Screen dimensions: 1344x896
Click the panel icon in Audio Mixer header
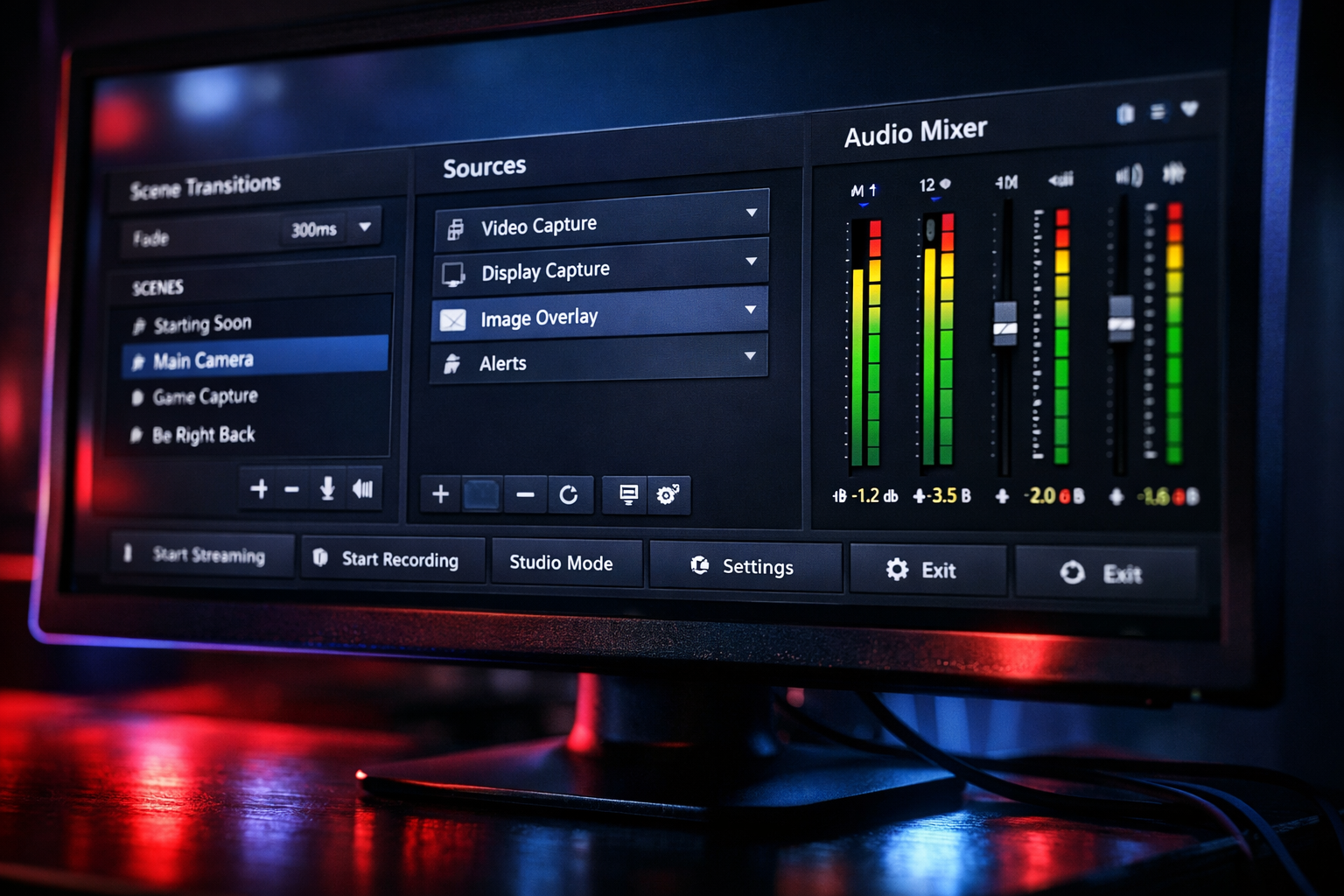coord(1126,114)
